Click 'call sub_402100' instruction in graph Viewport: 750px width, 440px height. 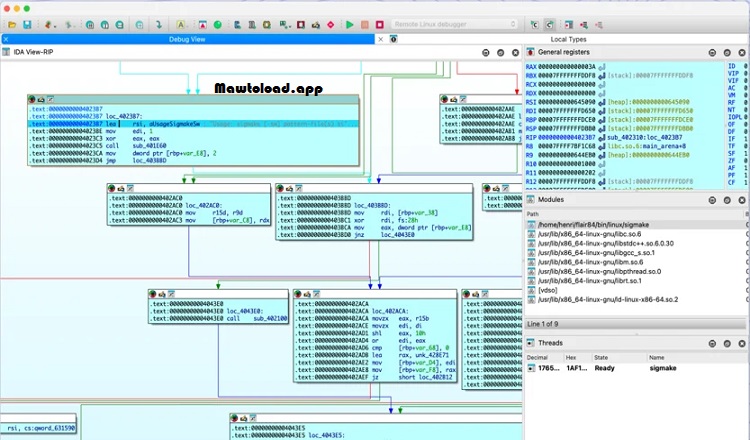(257, 318)
